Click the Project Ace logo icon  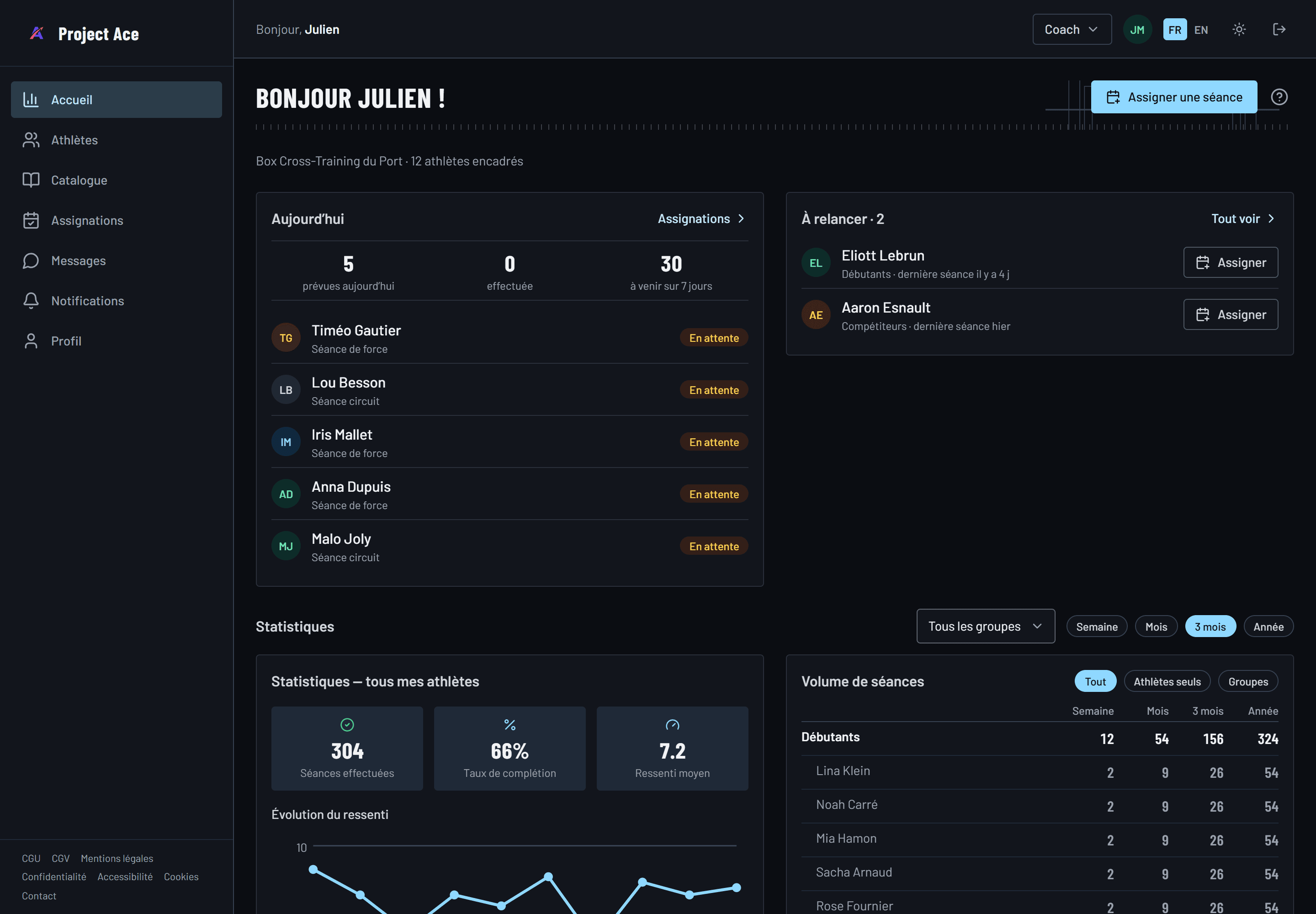click(x=37, y=33)
